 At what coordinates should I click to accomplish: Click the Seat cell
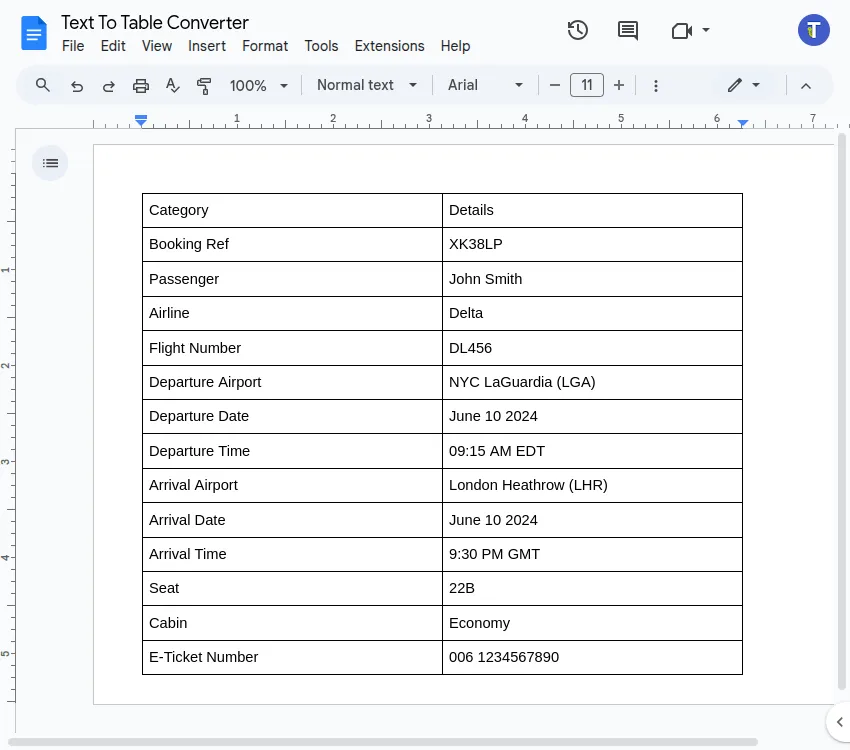(x=292, y=589)
